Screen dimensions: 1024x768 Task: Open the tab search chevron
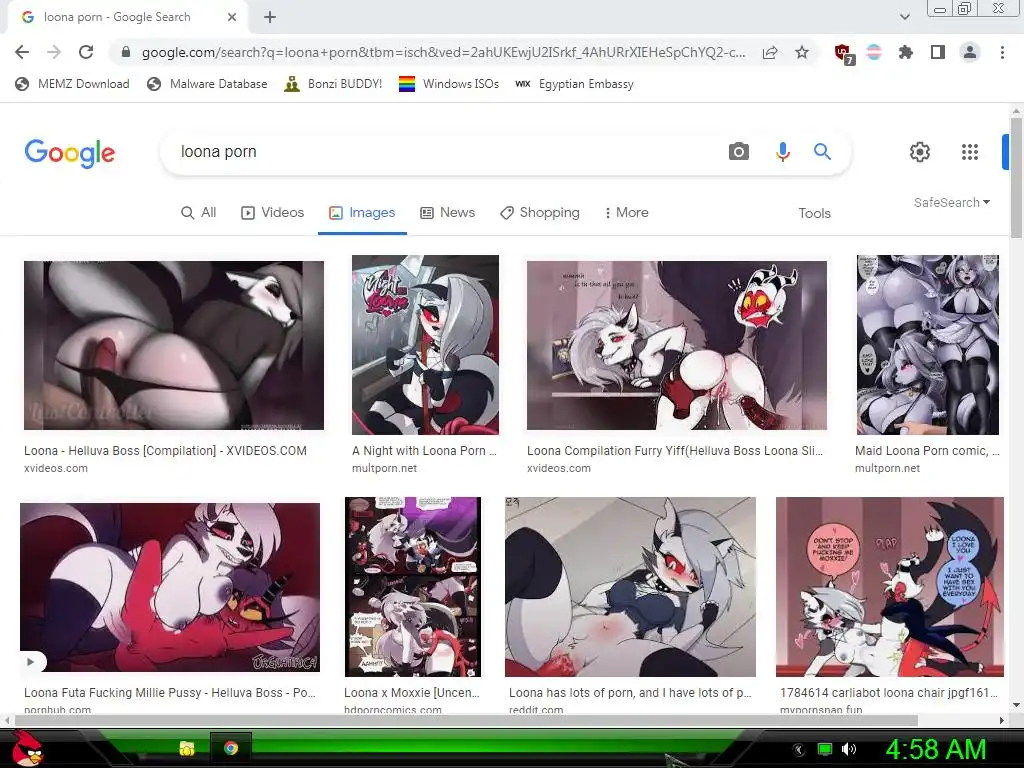pos(904,17)
